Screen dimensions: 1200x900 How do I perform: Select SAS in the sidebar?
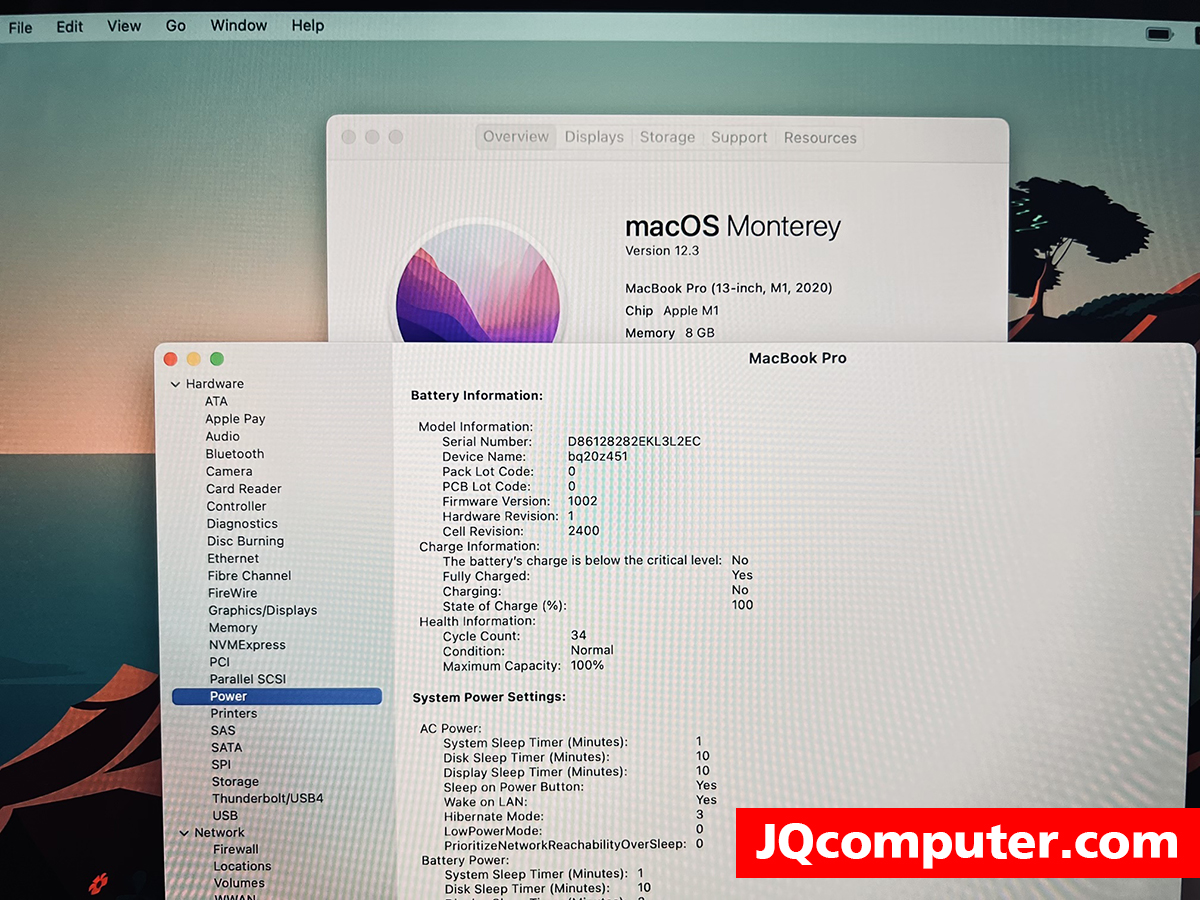223,730
